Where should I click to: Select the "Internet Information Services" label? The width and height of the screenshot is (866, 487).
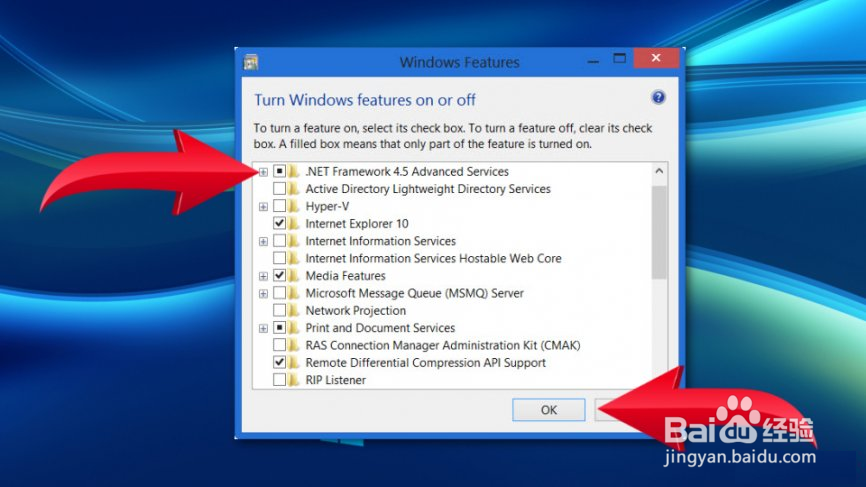click(381, 241)
